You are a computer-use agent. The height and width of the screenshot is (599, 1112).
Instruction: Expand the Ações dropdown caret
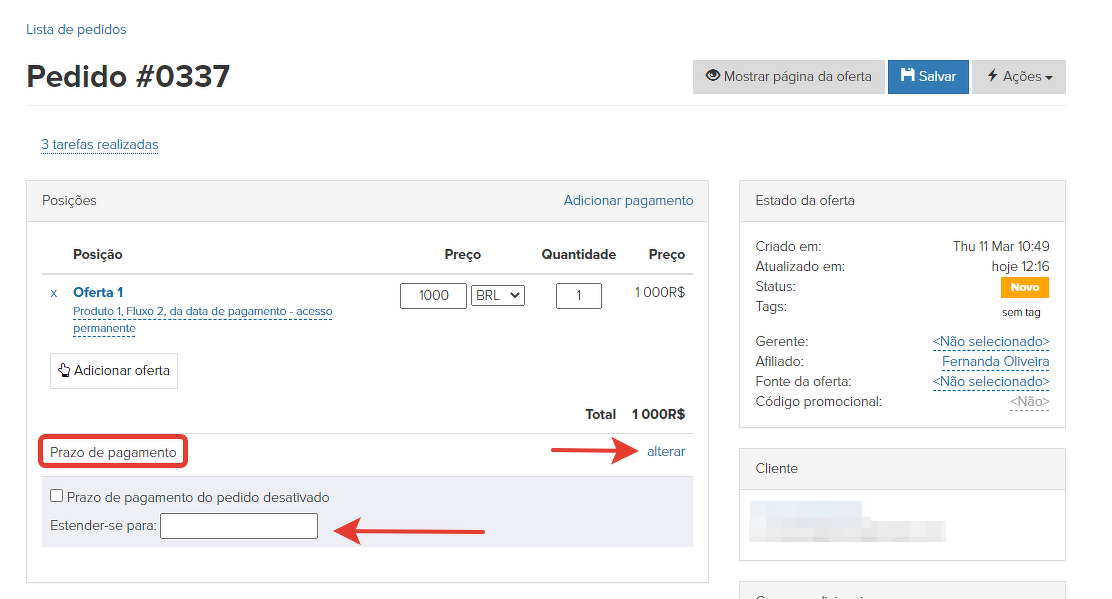pos(1048,78)
